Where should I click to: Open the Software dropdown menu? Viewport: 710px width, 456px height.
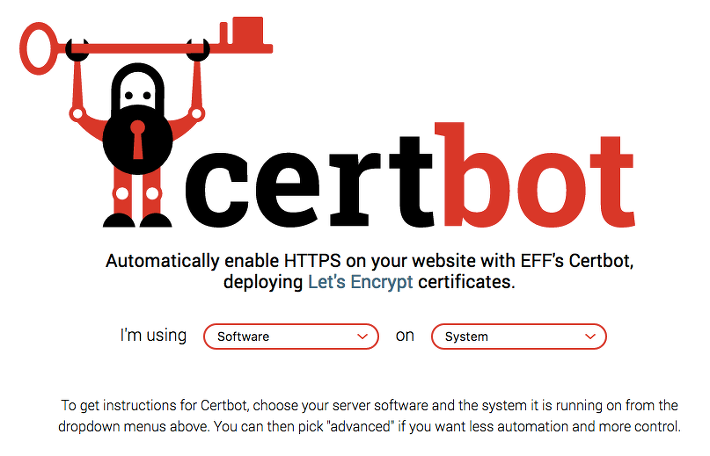(x=291, y=336)
